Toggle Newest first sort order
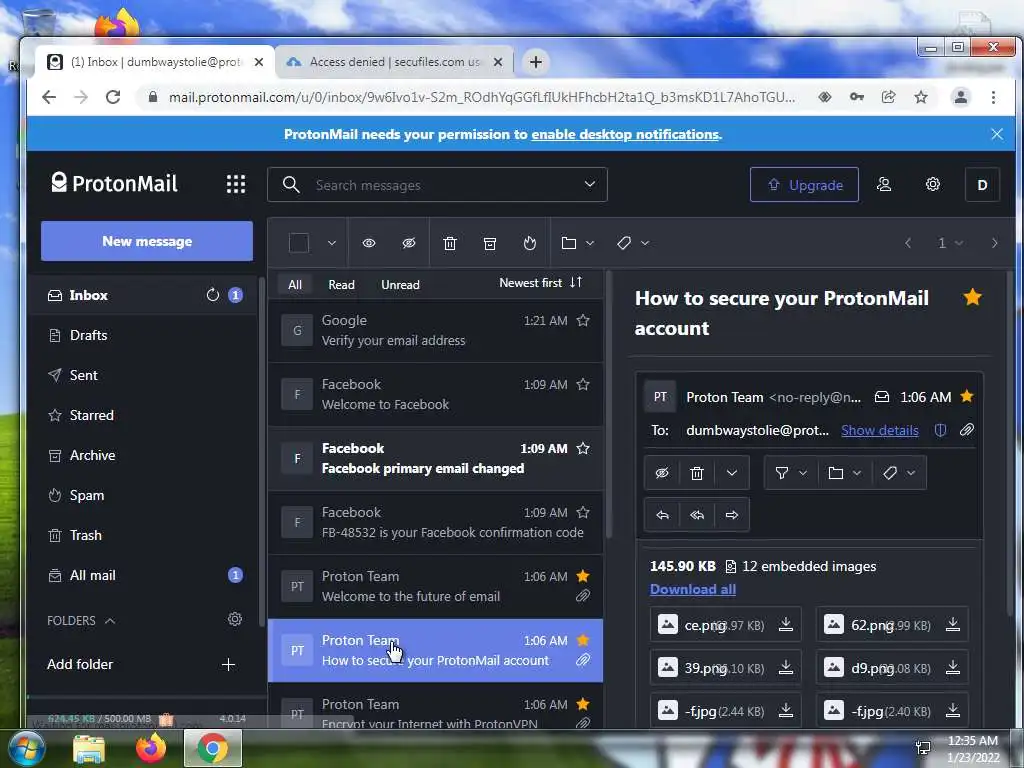The height and width of the screenshot is (768, 1024). (x=540, y=283)
